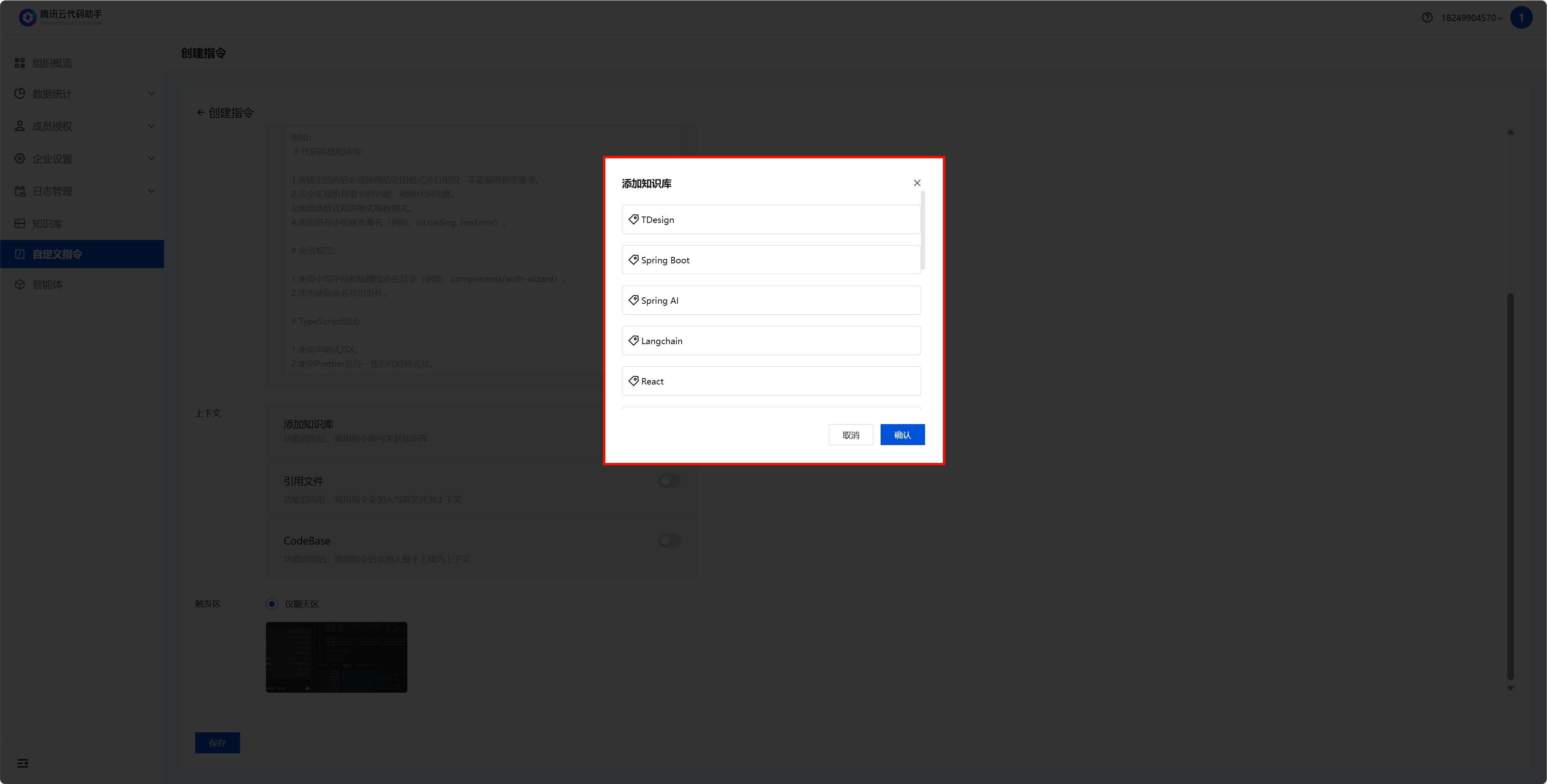This screenshot has height=784, width=1547.
Task: Click the dialog list scrollbar
Action: coord(923,231)
